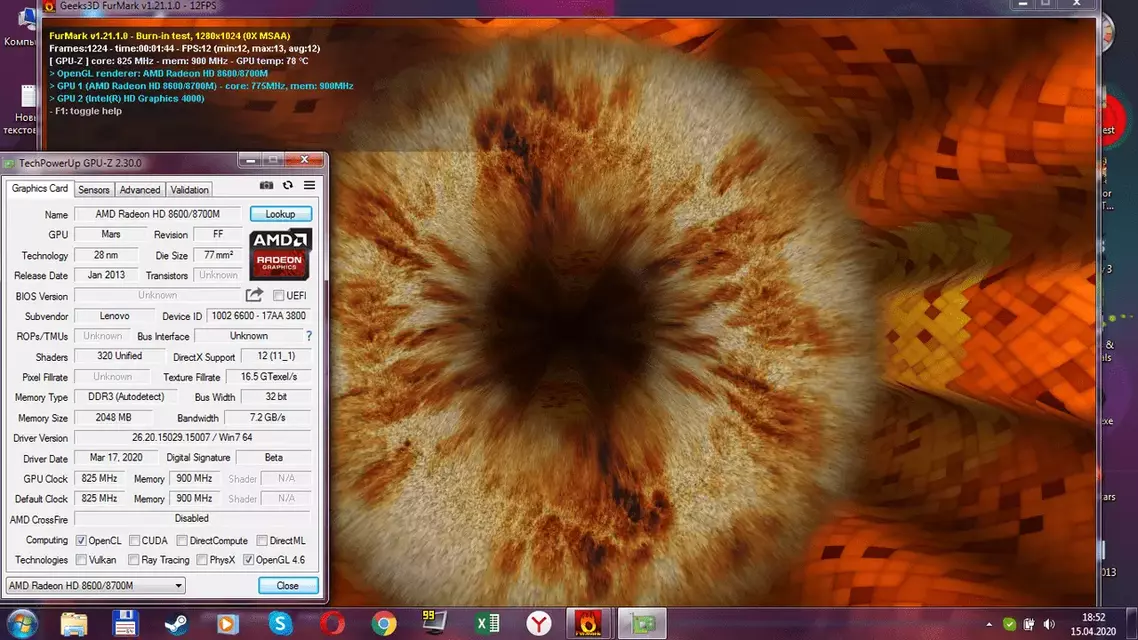
Task: Click the Bus Width 32 bit value
Action: pyautogui.click(x=276, y=397)
